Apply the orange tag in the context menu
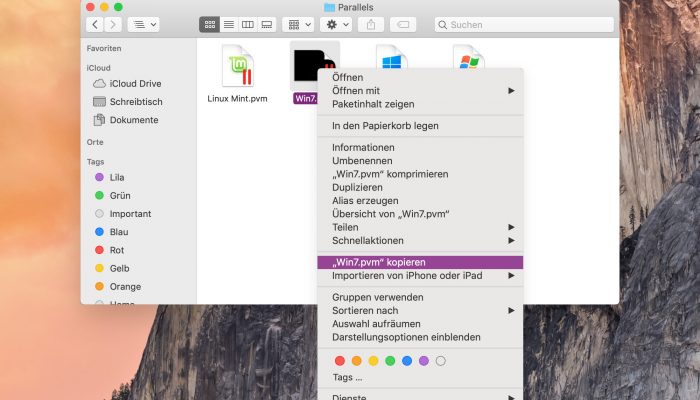The width and height of the screenshot is (700, 400). point(356,361)
